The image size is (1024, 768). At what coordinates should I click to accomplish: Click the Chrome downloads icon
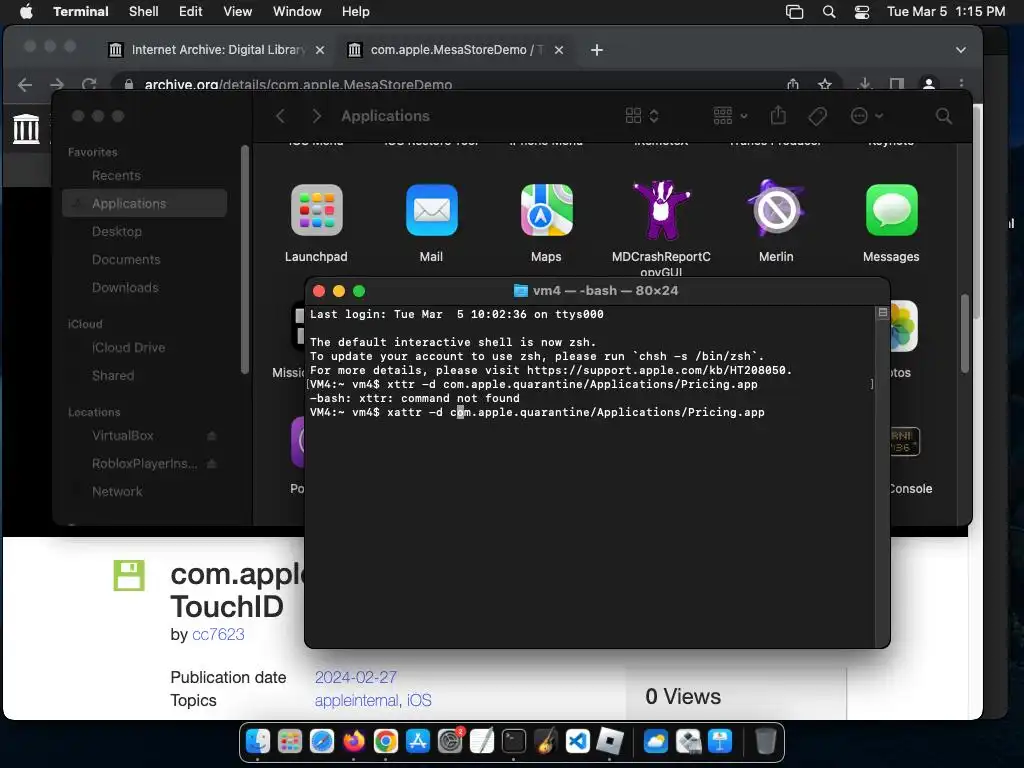(865, 84)
